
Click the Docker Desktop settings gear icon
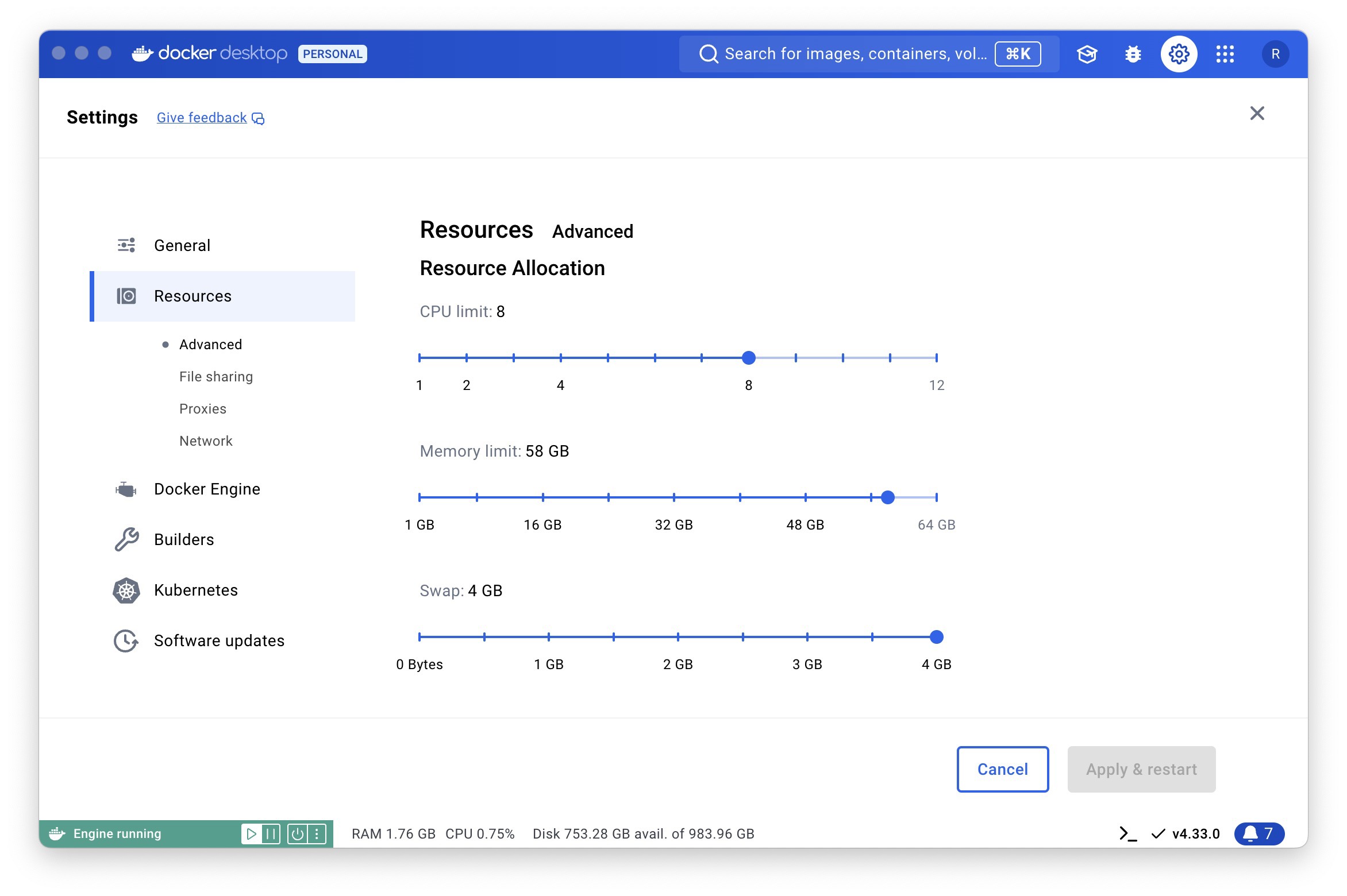click(x=1178, y=53)
